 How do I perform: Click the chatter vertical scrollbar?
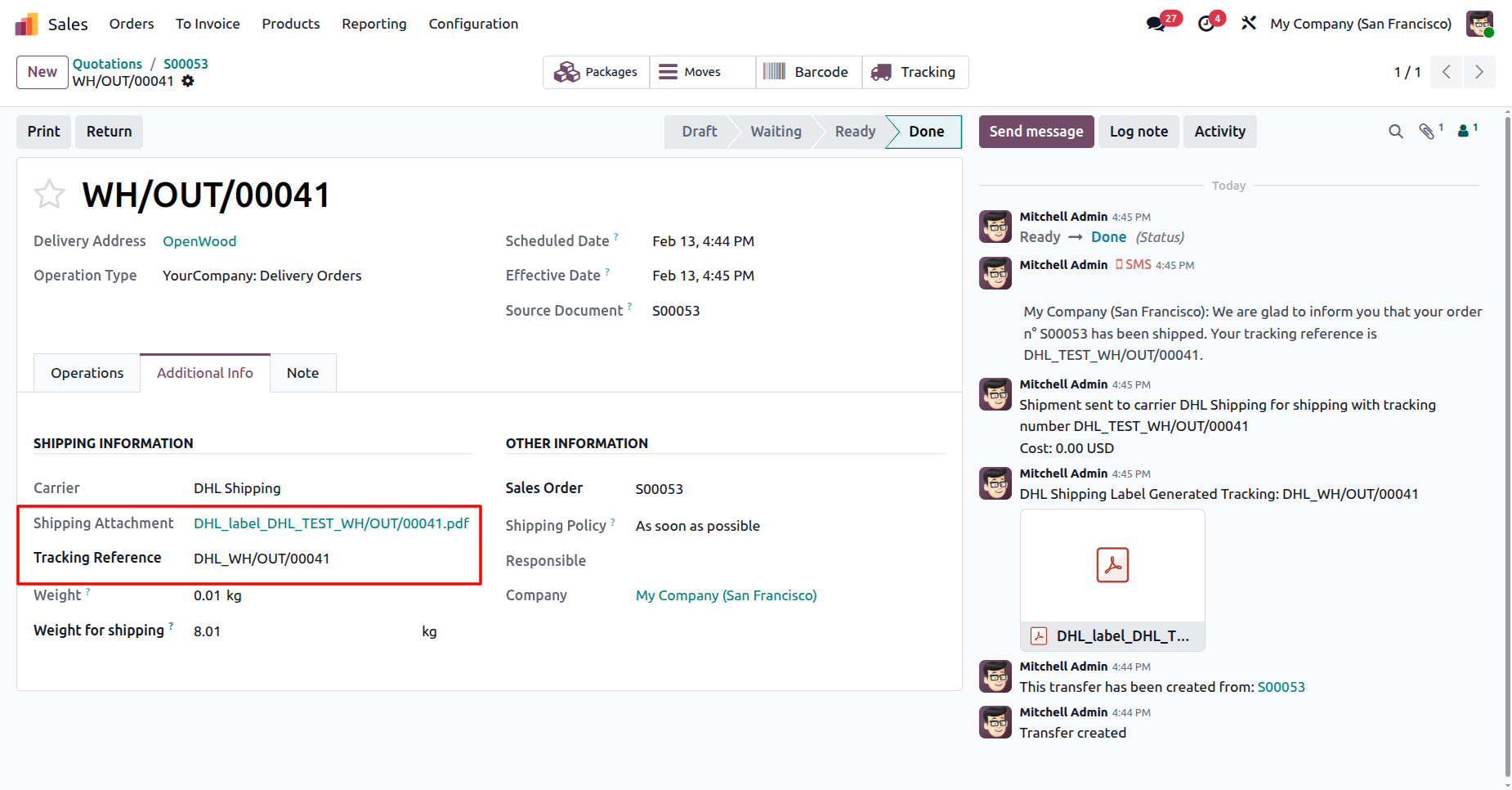[x=1507, y=446]
